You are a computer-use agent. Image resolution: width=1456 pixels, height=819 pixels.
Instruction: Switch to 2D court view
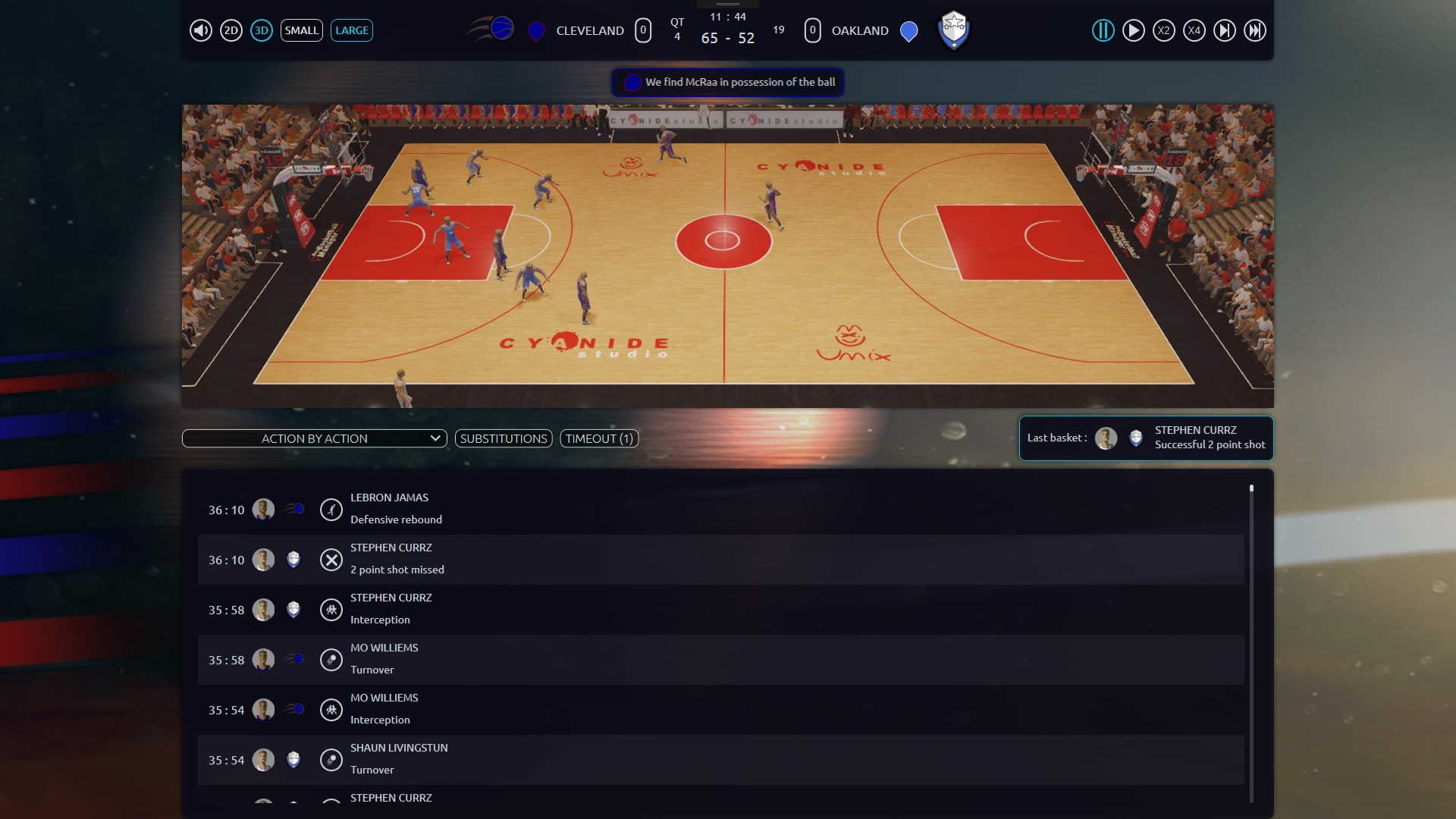tap(231, 30)
